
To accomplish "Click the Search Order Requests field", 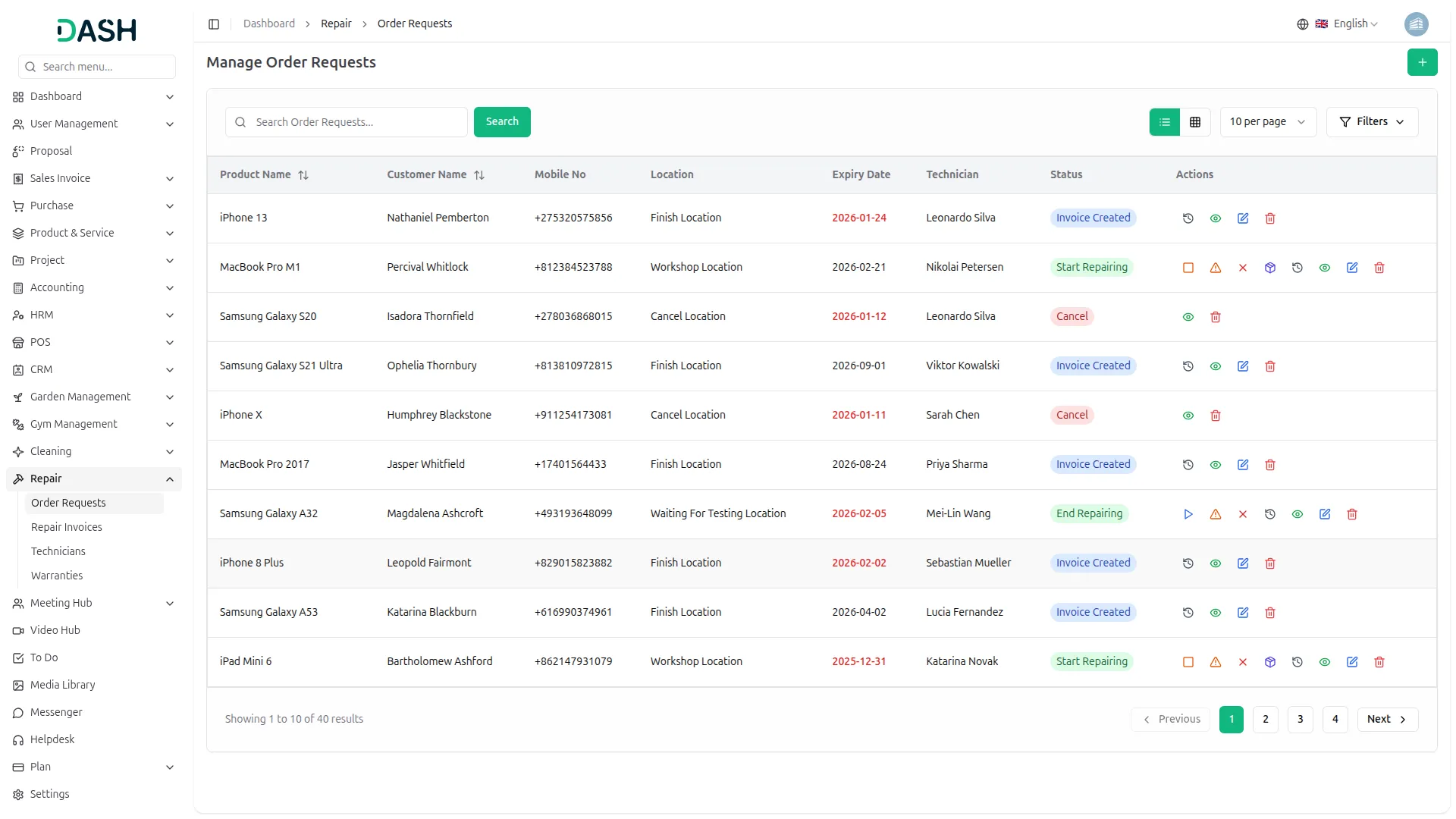I will [356, 122].
